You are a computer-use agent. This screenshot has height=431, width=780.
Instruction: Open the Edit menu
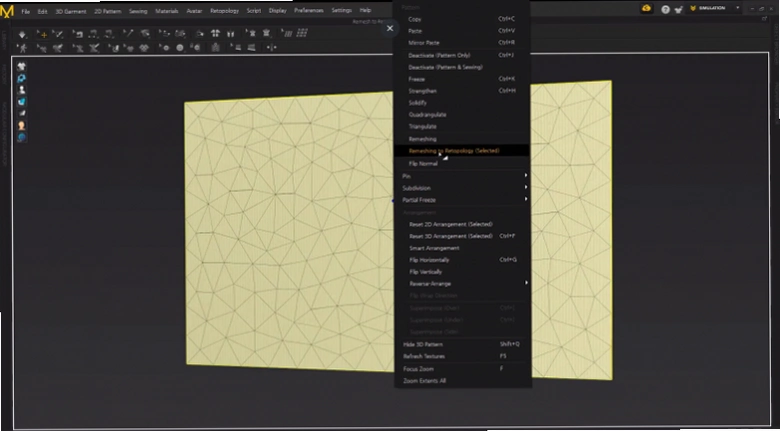point(42,11)
